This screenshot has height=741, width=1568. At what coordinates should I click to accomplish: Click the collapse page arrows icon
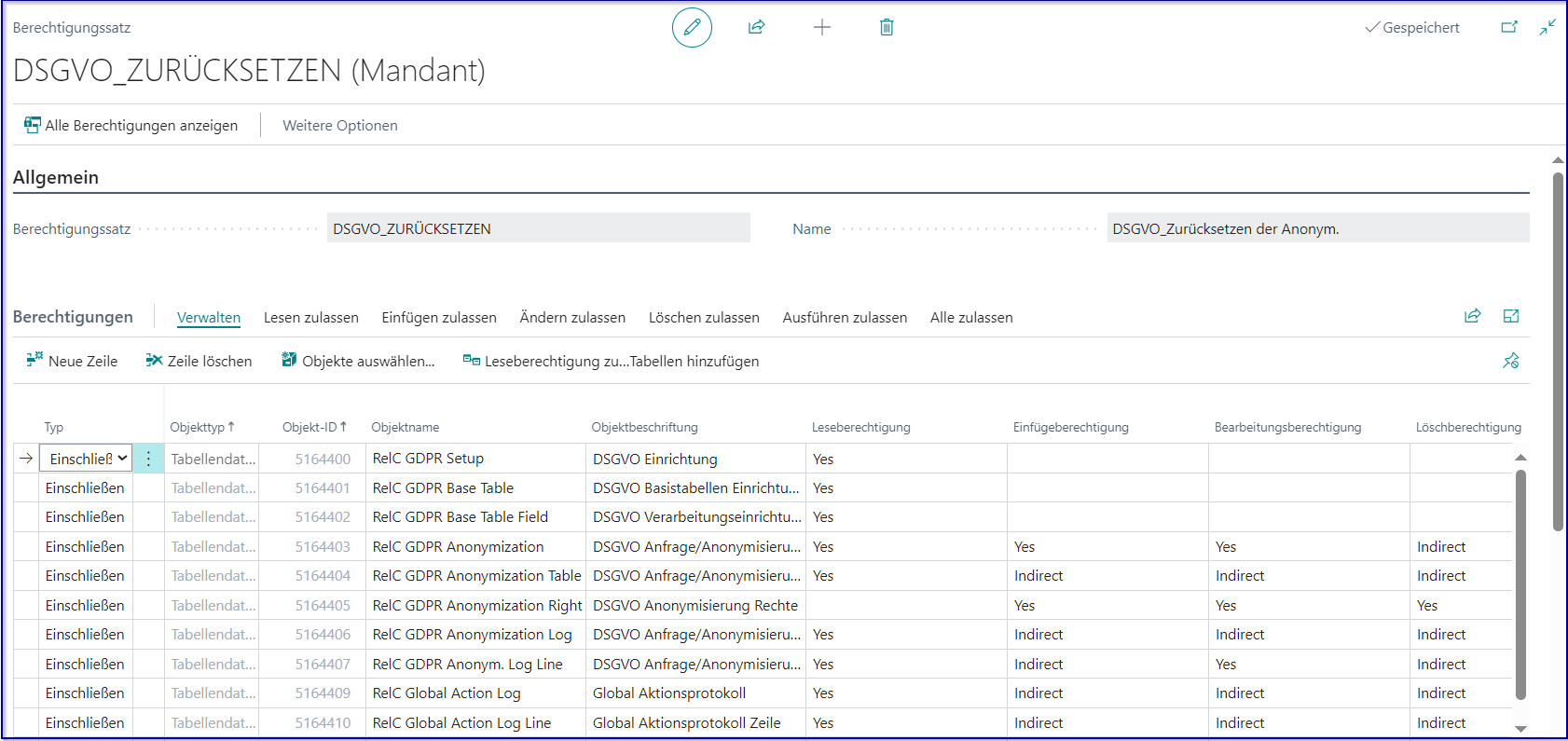[1547, 28]
